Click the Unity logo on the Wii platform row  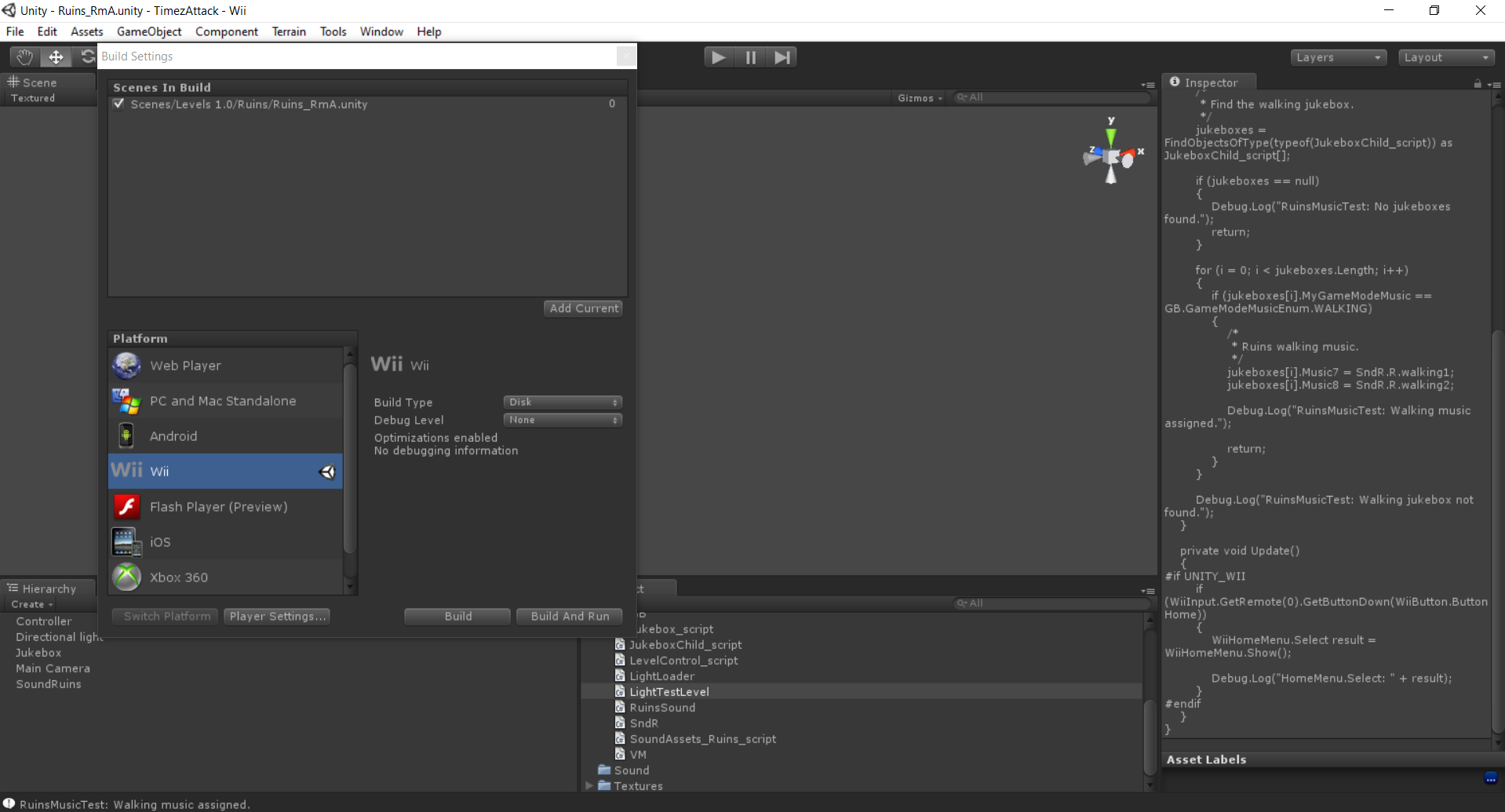pos(327,472)
